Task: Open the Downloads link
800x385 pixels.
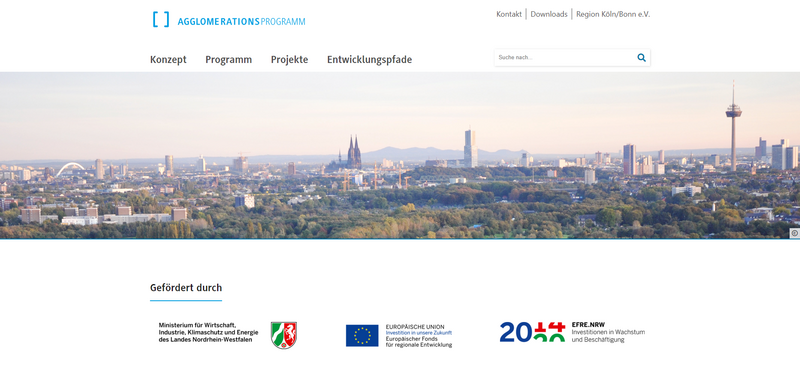Action: [x=549, y=14]
